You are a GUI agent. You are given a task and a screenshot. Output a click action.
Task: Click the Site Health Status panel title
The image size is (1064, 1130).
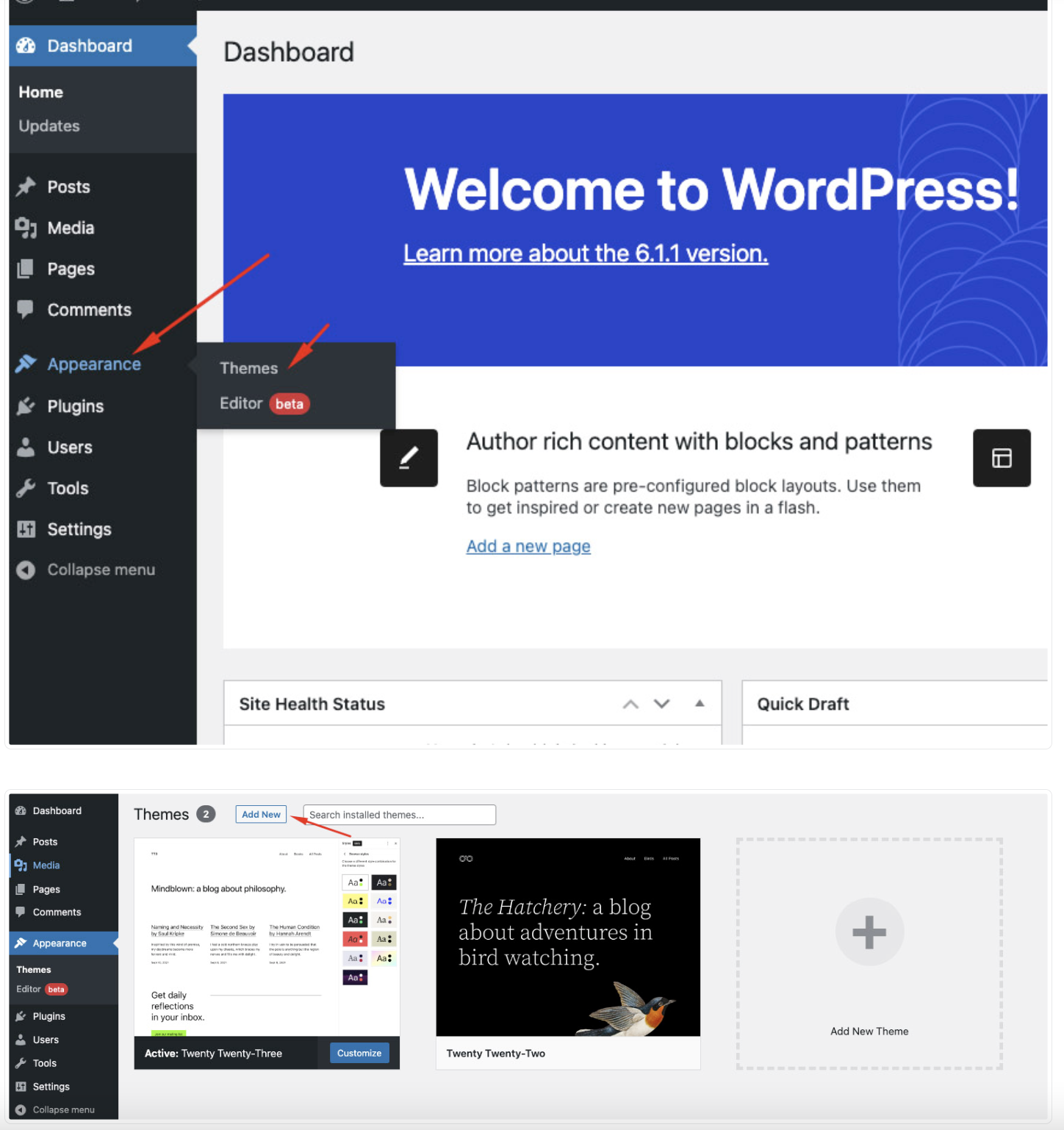312,704
